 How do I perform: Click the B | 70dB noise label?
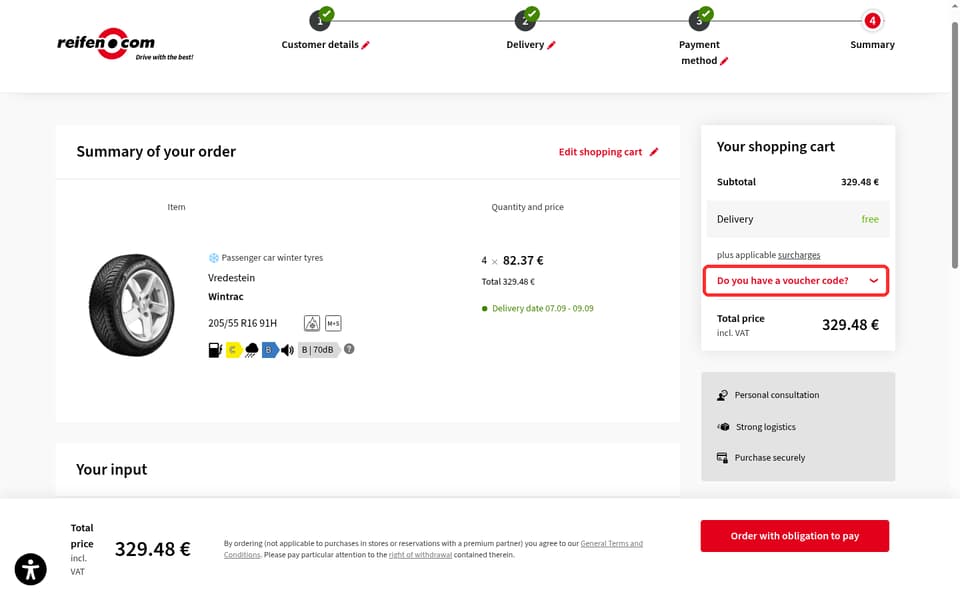click(318, 350)
